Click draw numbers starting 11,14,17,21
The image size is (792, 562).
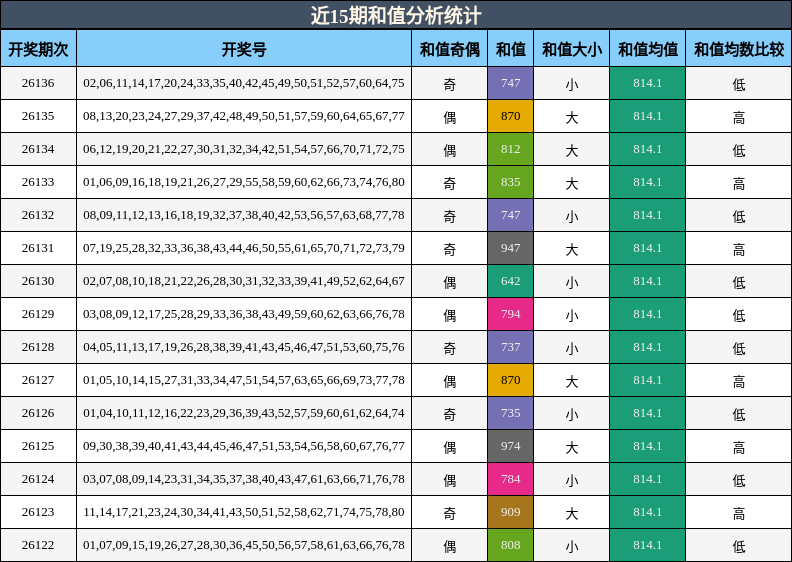coord(244,512)
